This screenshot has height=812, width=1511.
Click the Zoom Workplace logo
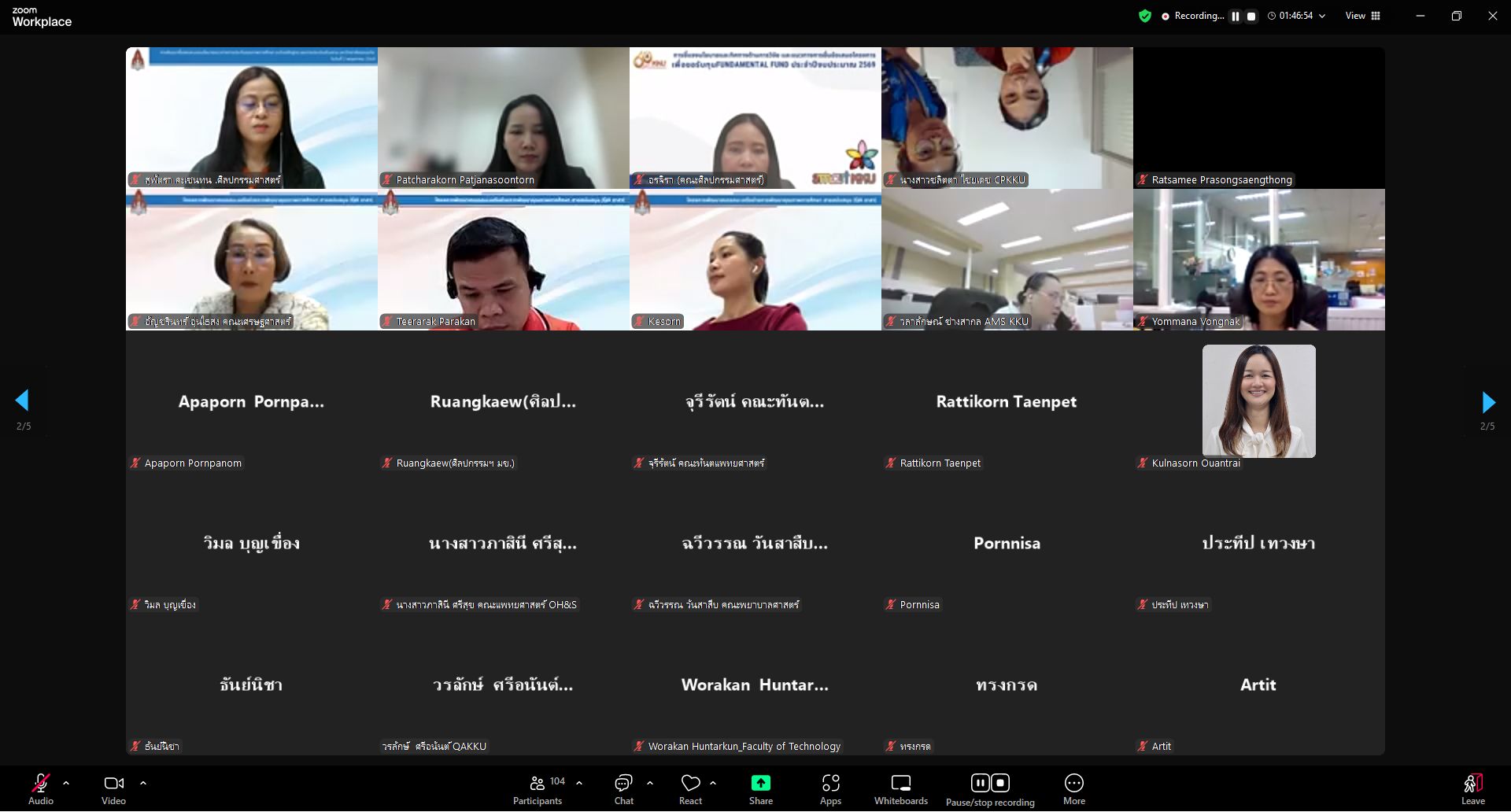pyautogui.click(x=42, y=17)
